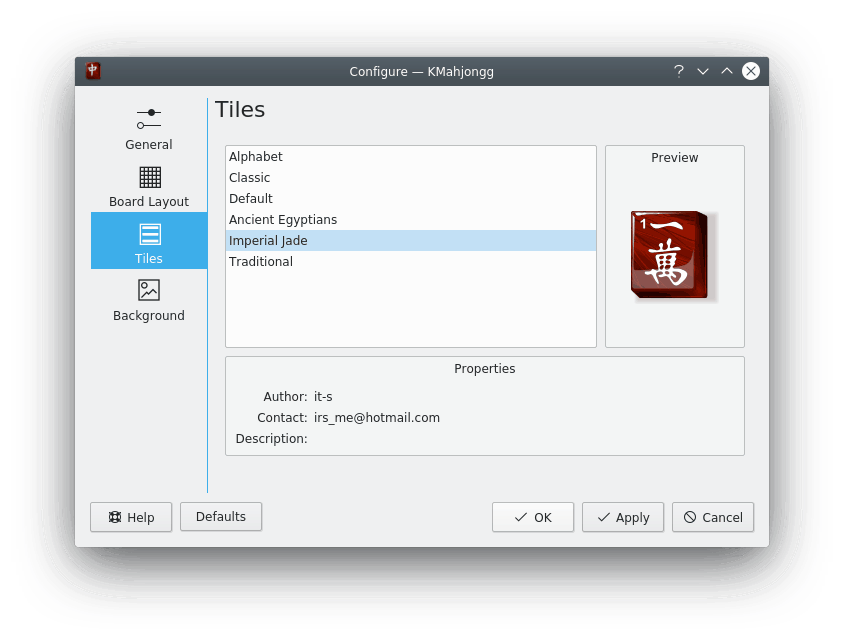Open the Background settings page

(x=148, y=300)
